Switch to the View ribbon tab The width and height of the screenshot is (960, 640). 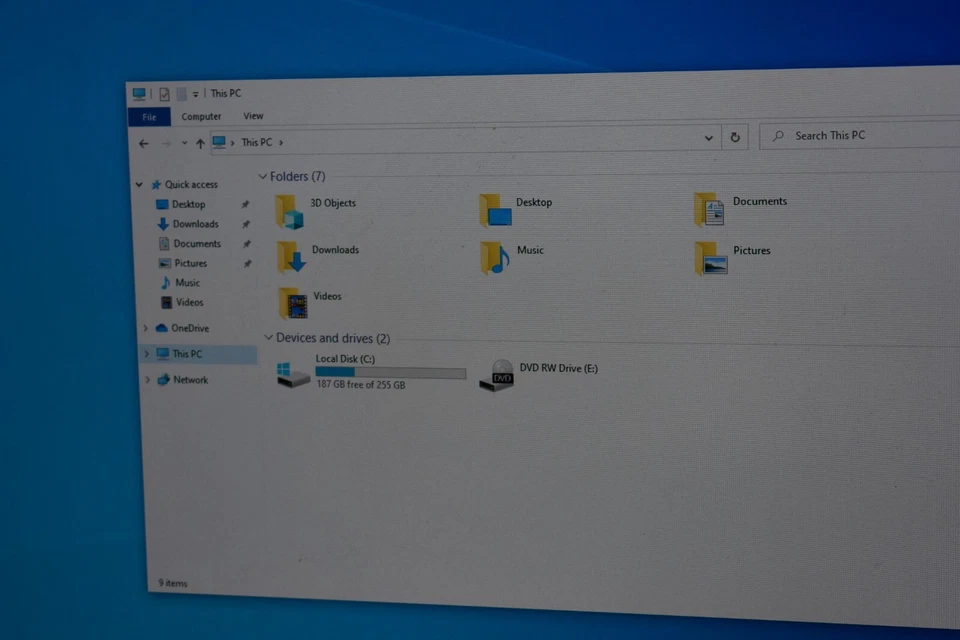[253, 116]
